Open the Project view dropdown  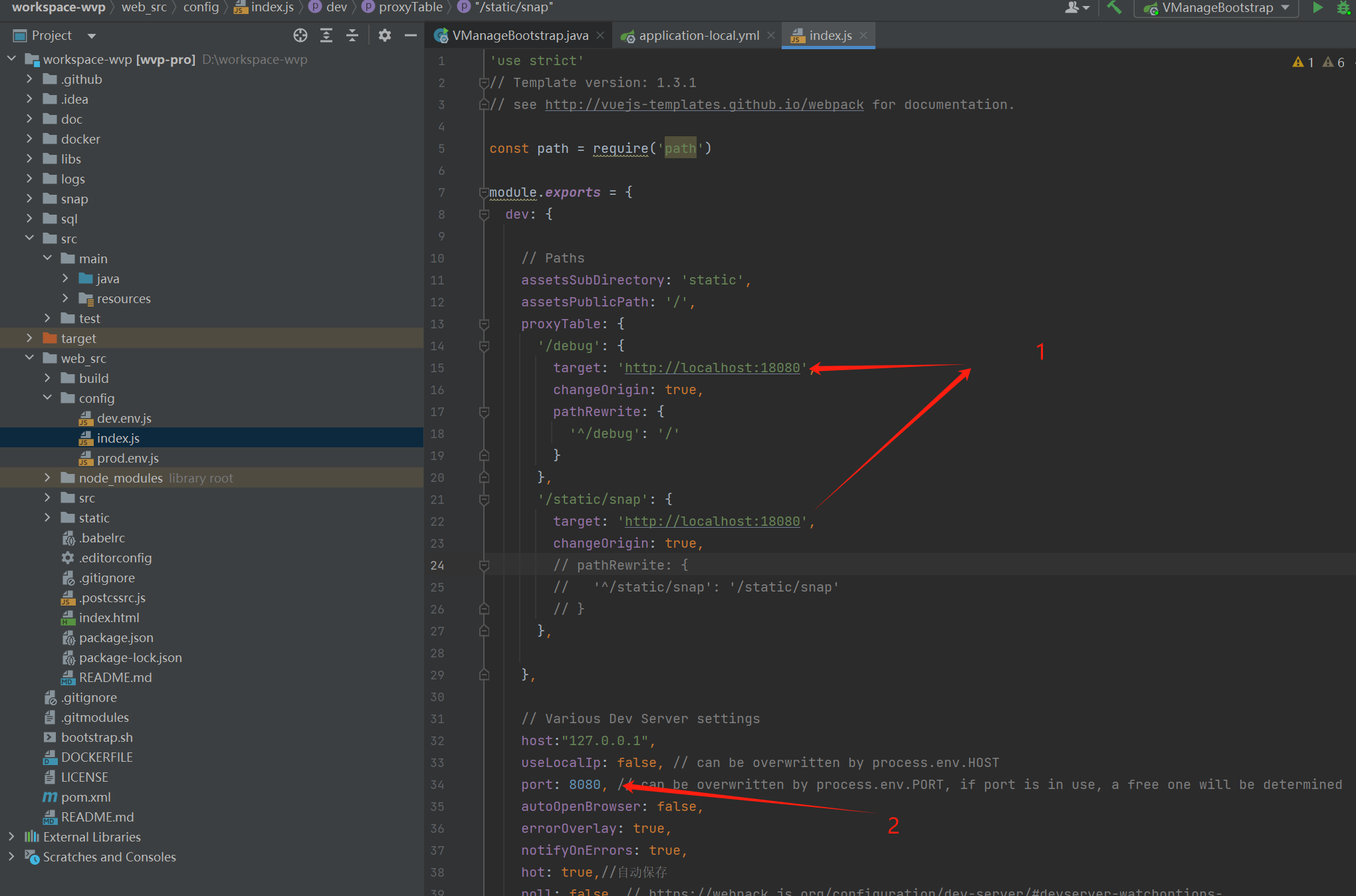[92, 36]
